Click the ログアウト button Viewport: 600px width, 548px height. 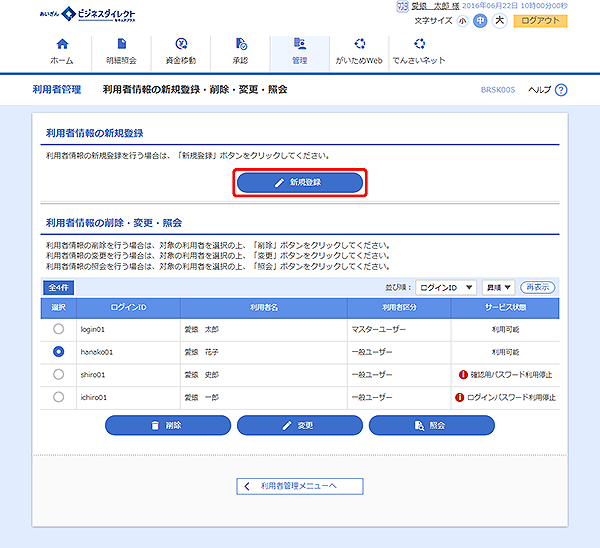pyautogui.click(x=540, y=21)
